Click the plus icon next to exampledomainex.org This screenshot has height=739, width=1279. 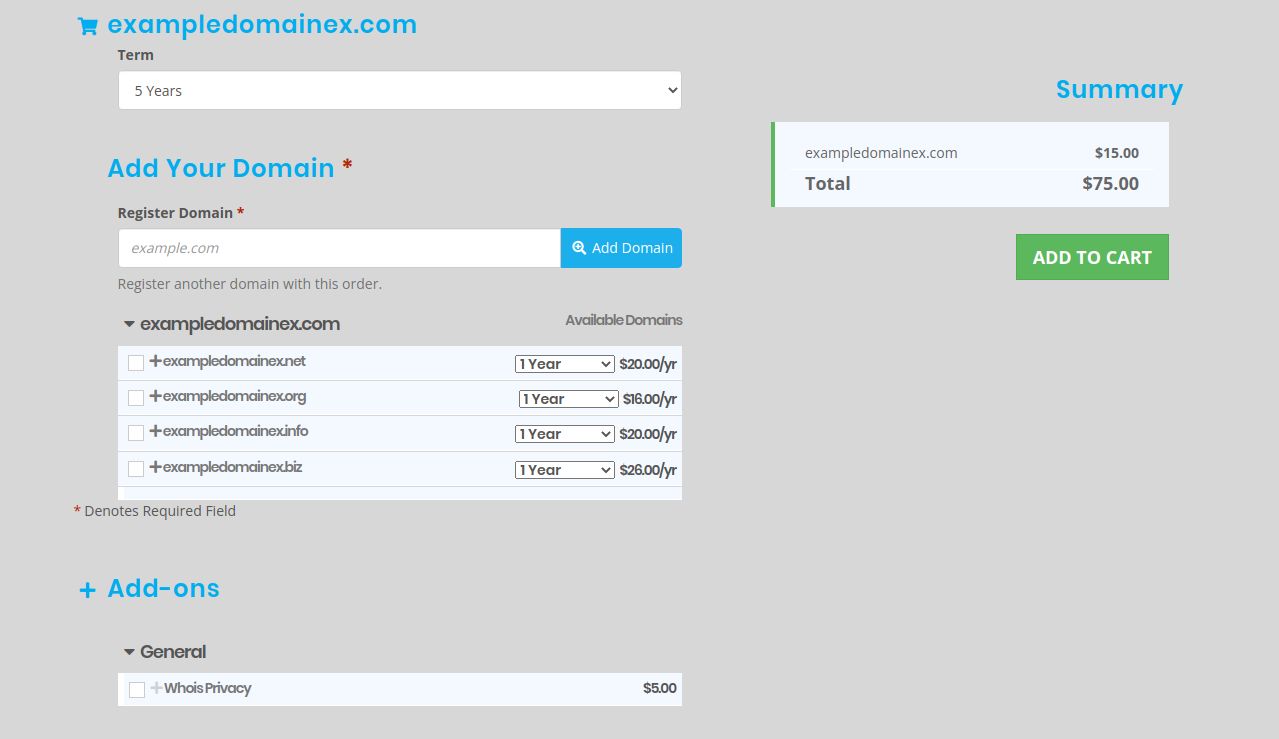155,396
